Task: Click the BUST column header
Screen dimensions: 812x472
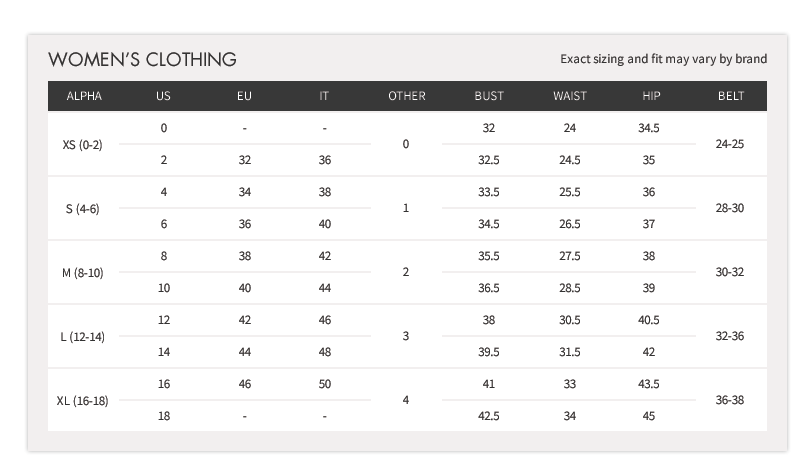Action: [489, 96]
